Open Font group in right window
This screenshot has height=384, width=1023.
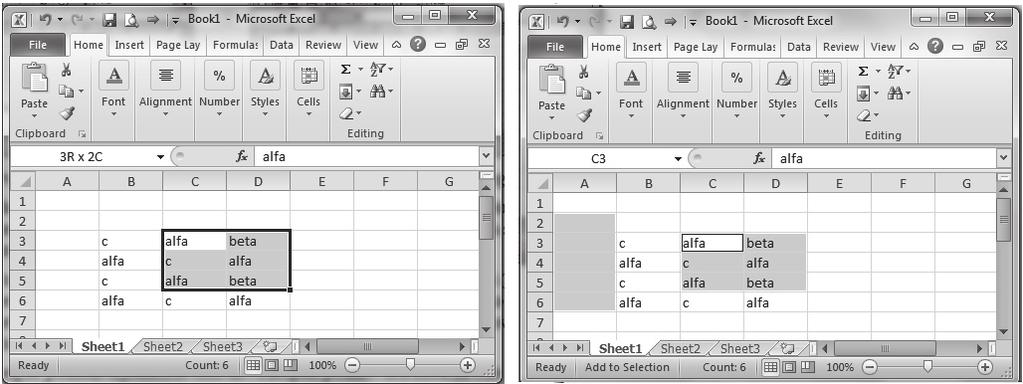coord(631,91)
